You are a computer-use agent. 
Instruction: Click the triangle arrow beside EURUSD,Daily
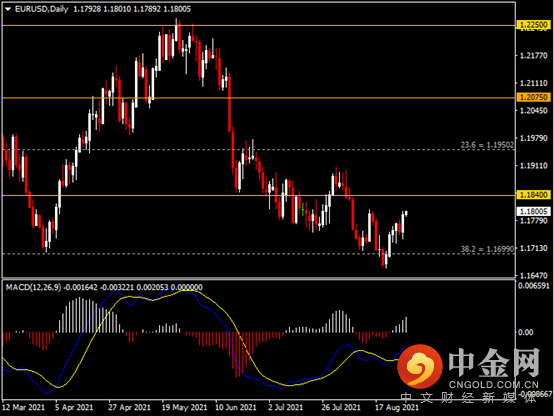[8, 9]
